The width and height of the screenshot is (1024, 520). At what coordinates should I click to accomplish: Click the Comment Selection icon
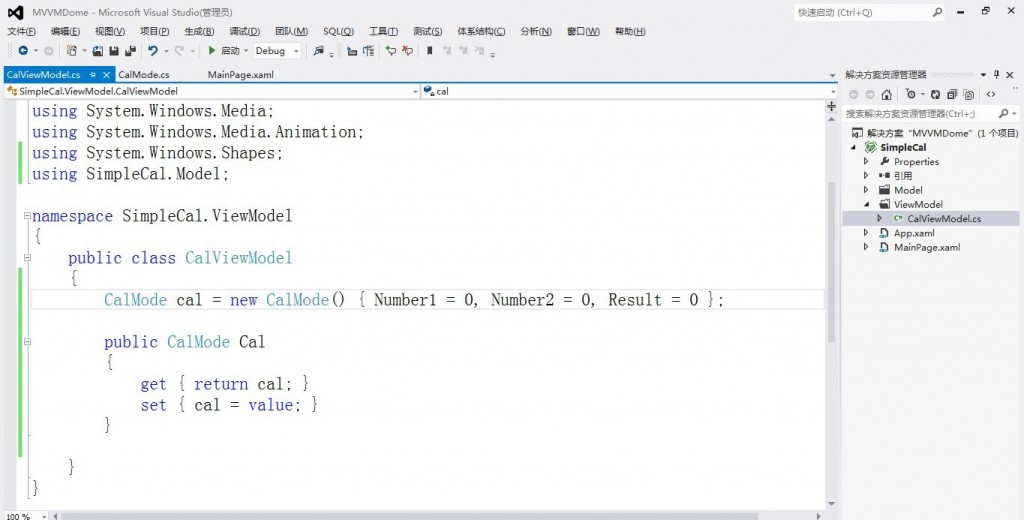tap(391, 50)
